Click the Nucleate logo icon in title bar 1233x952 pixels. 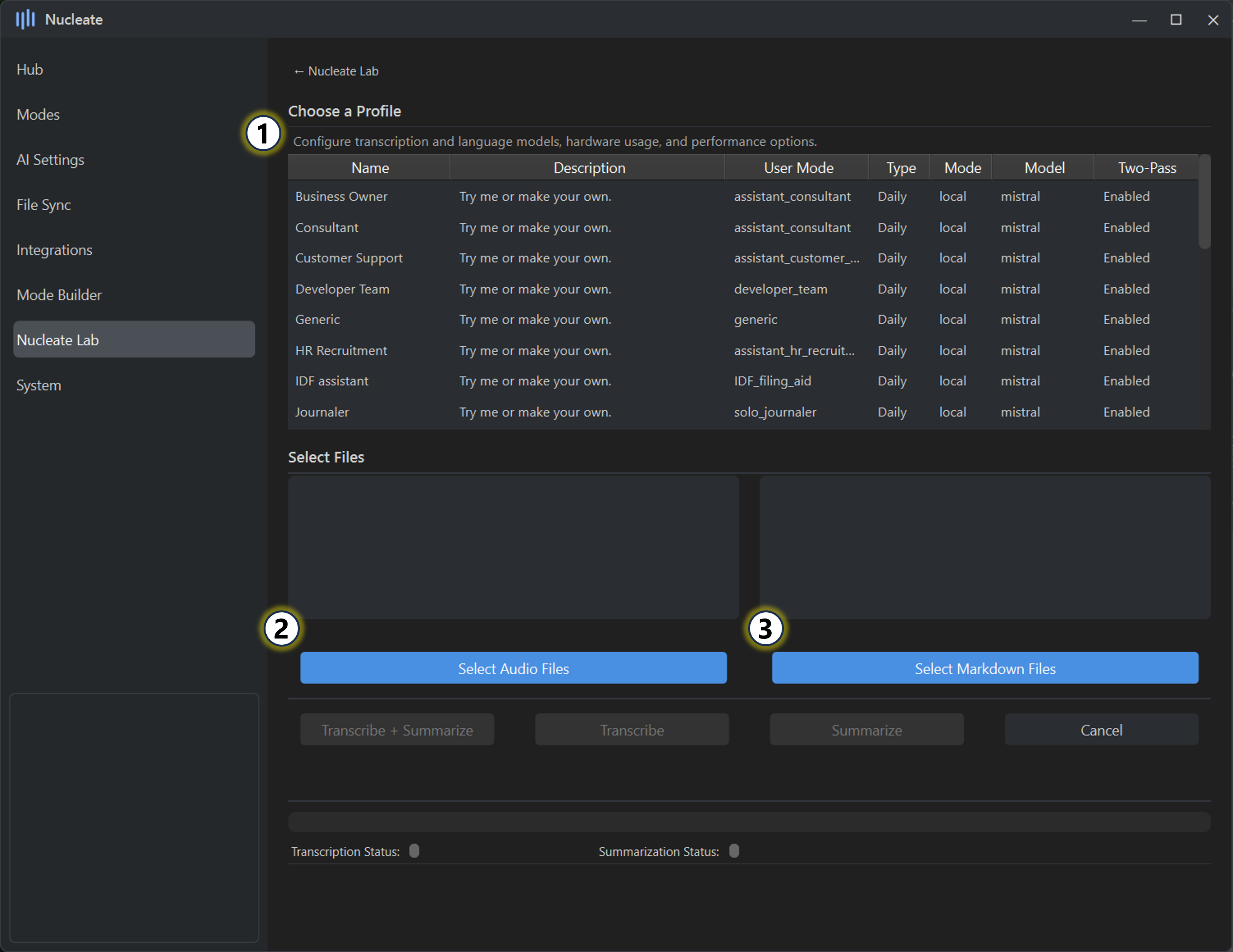click(25, 19)
